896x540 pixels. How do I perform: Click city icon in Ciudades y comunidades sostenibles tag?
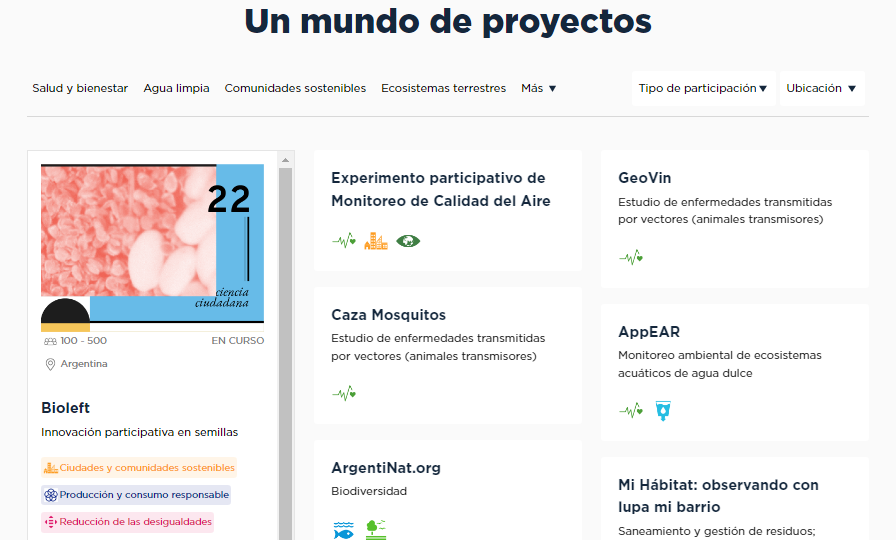coord(51,468)
